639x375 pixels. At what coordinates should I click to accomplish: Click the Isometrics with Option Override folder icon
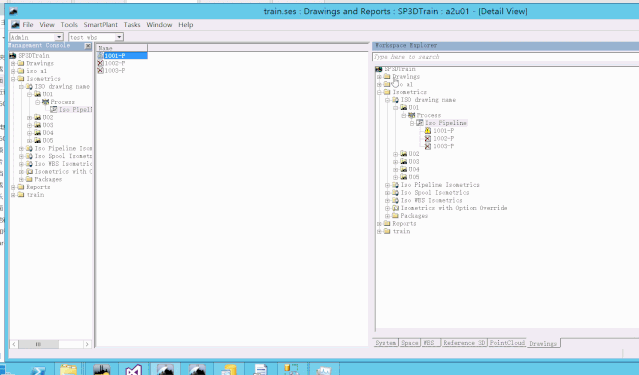coord(395,208)
